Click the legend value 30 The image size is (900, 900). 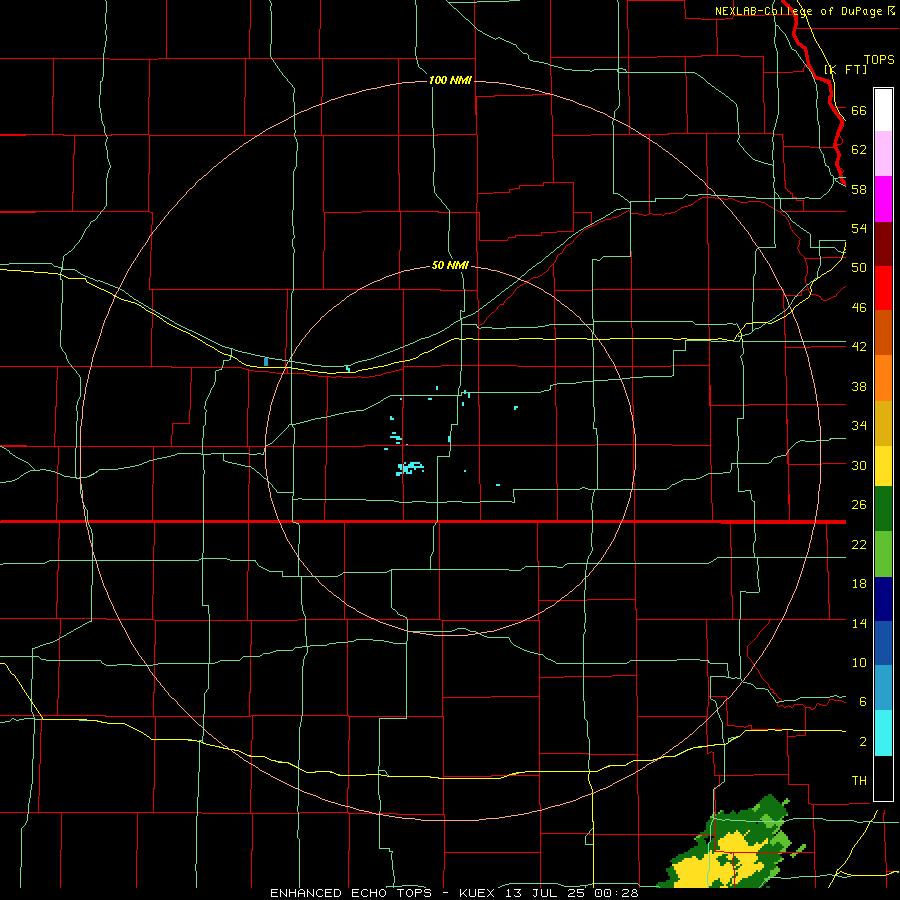tap(859, 465)
